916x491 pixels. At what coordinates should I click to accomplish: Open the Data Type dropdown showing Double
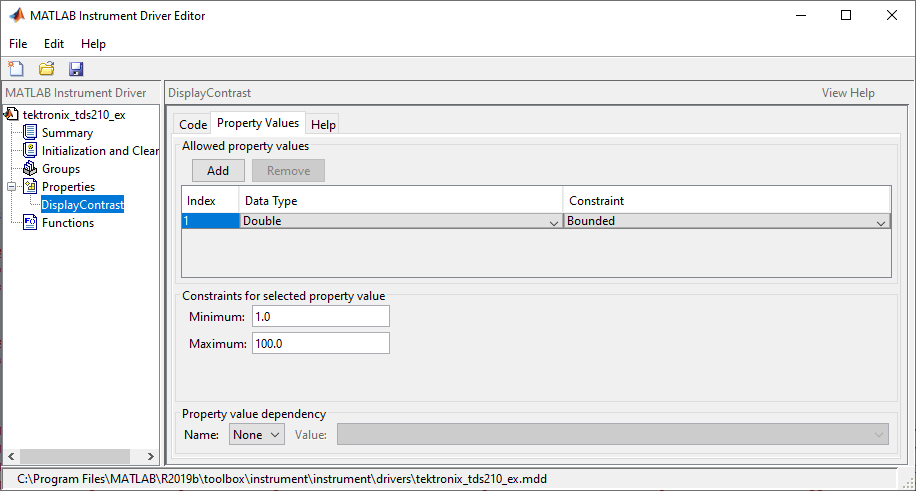coord(401,221)
